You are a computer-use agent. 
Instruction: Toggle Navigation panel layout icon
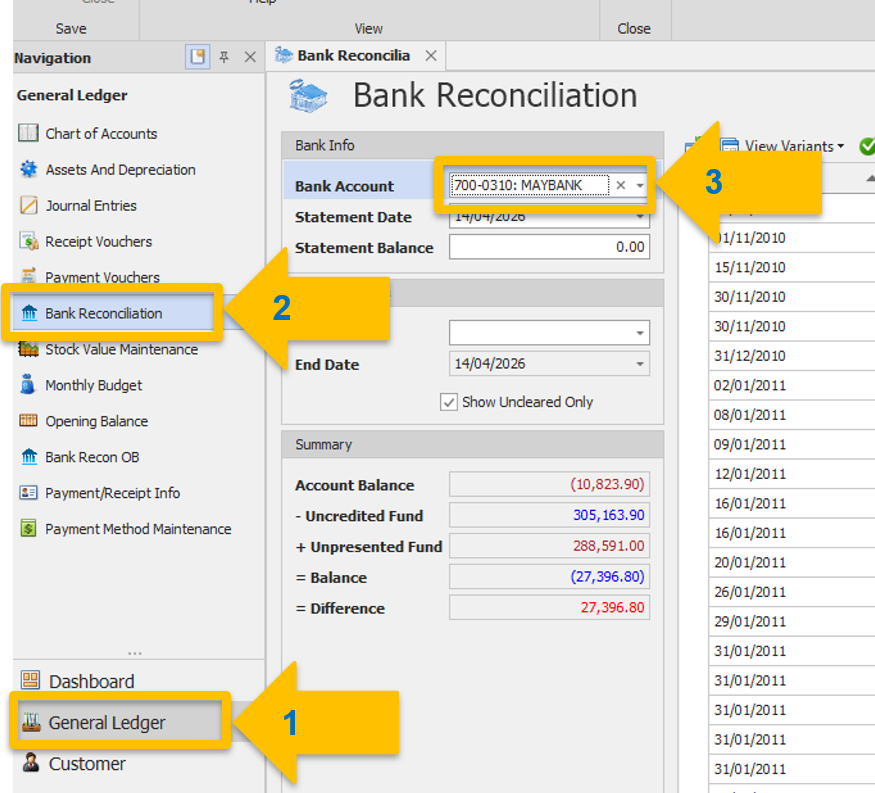tap(198, 57)
